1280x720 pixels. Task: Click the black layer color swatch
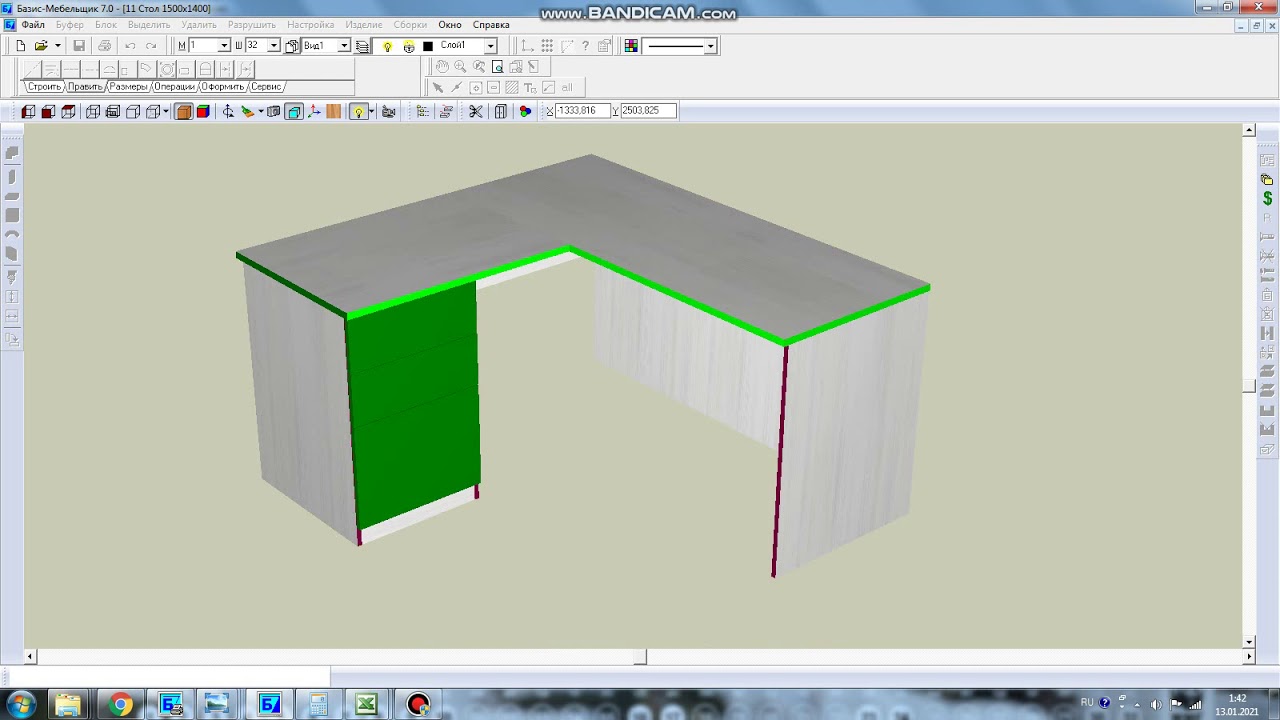[428, 46]
